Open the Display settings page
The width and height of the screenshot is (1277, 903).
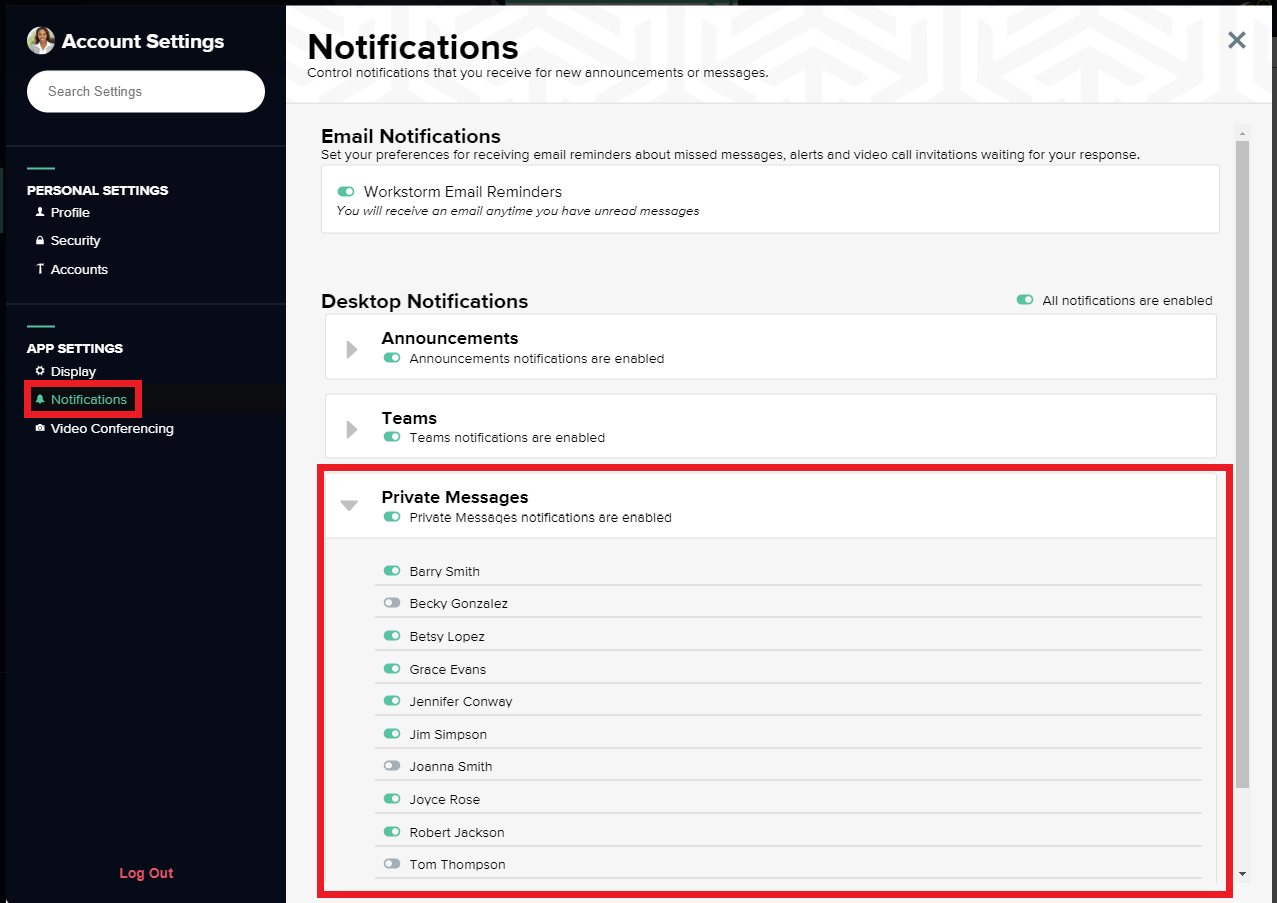point(73,371)
